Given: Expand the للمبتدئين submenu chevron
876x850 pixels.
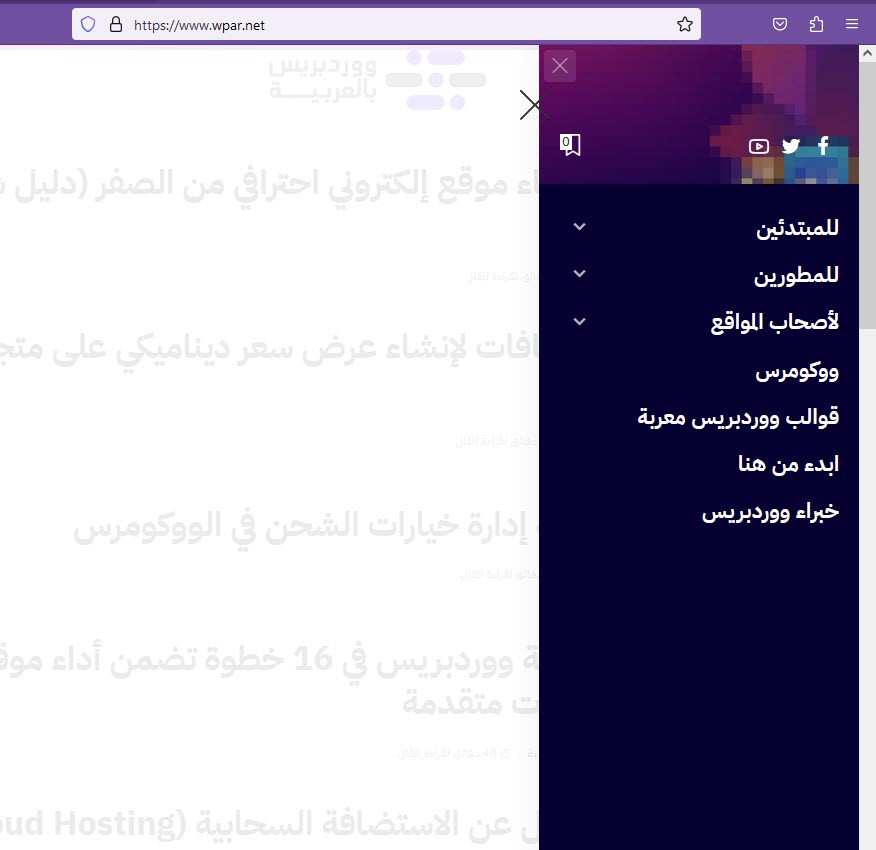Looking at the screenshot, I should [x=579, y=227].
